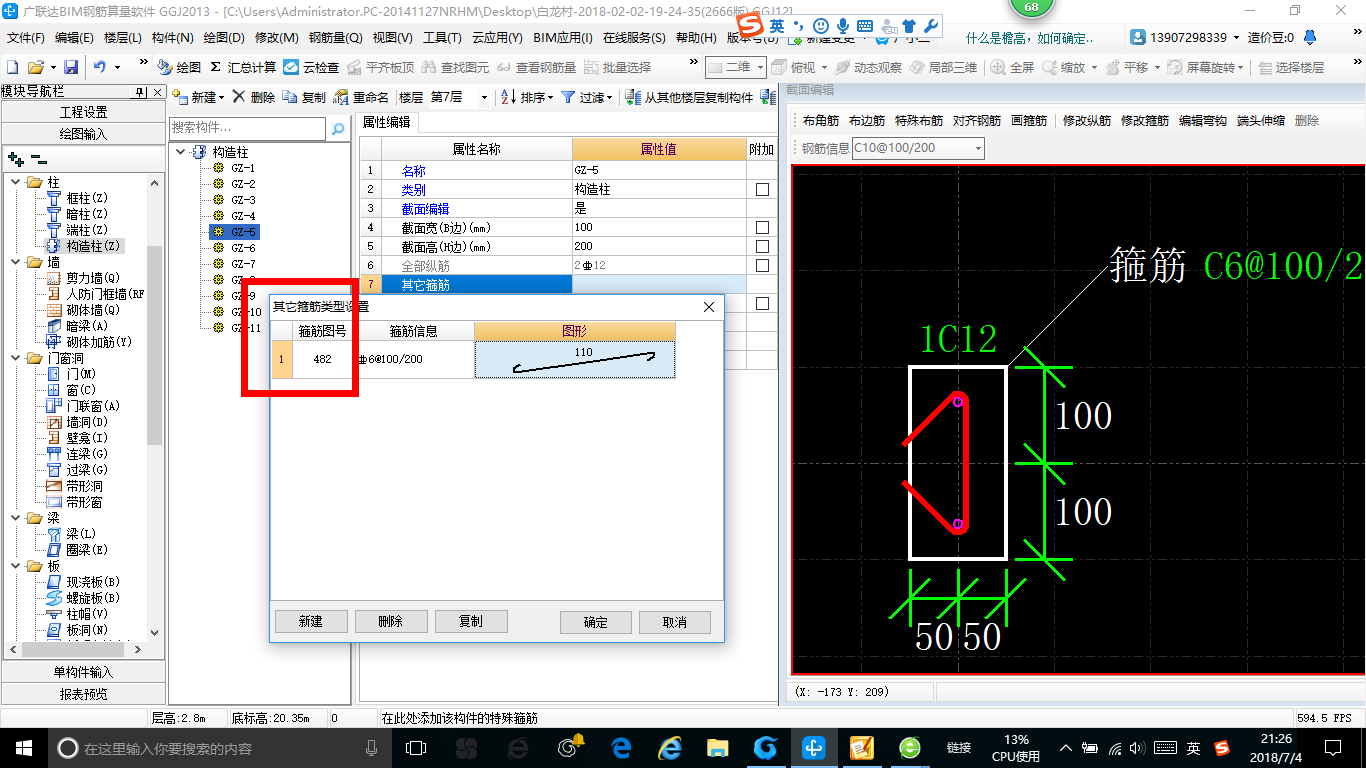Image resolution: width=1366 pixels, height=768 pixels.
Task: Toggle 附加 checkbox for 截面高(H边) row
Action: [762, 247]
